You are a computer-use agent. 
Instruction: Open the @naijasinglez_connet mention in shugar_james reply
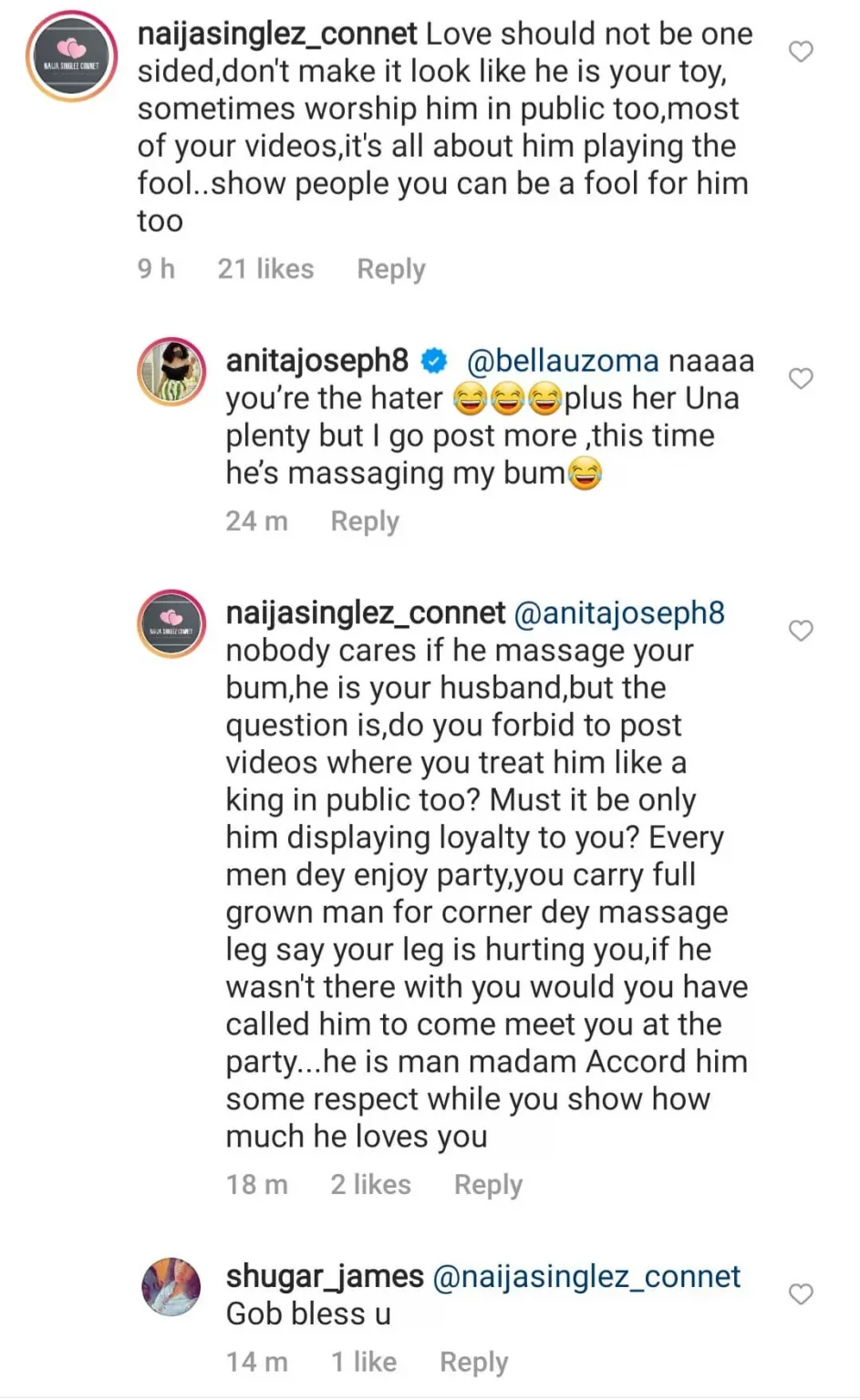[586, 1277]
